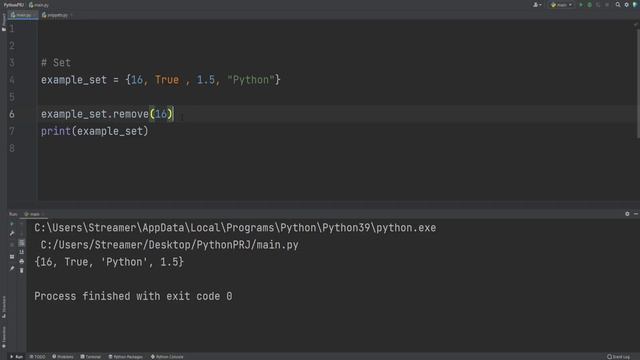640x360 pixels.
Task: Click the Run button in top toolbar
Action: pos(581,5)
